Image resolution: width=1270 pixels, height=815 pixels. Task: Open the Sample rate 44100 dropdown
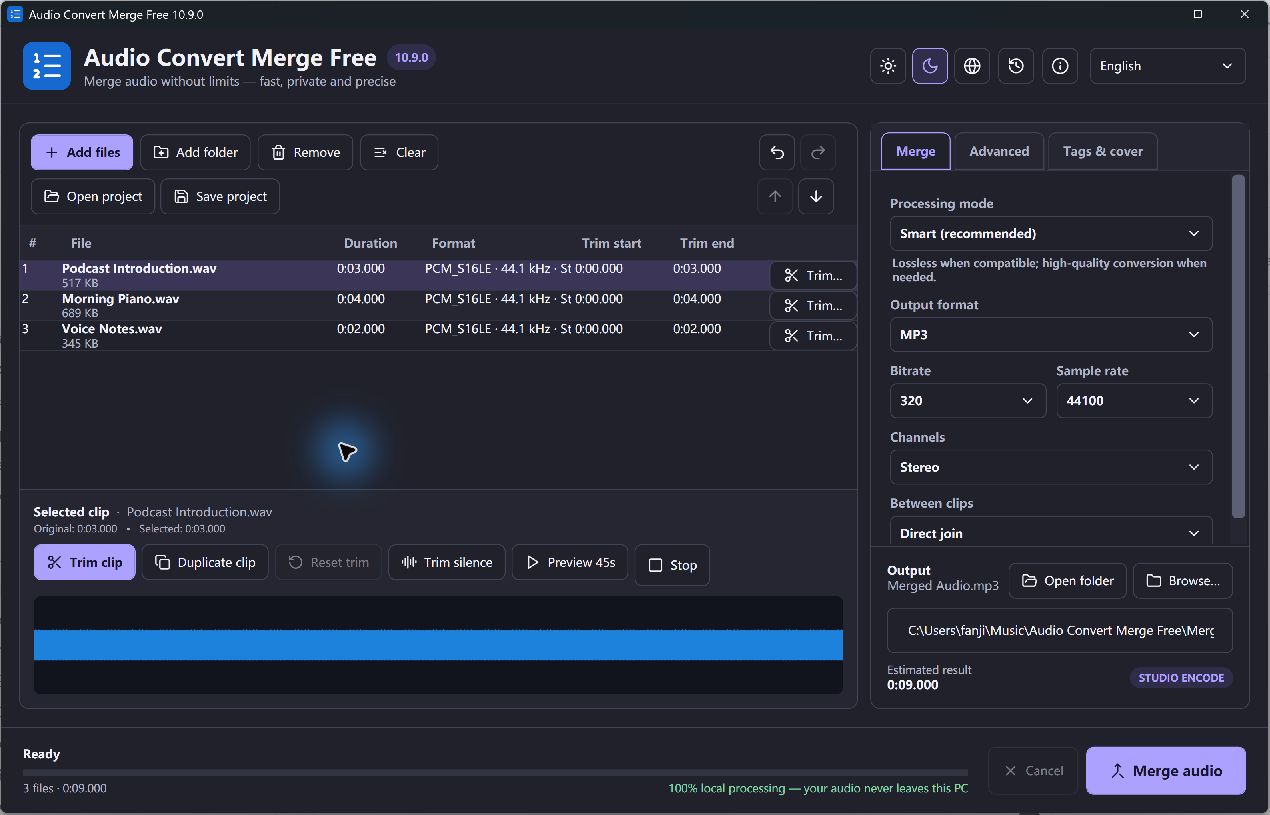pyautogui.click(x=1134, y=400)
